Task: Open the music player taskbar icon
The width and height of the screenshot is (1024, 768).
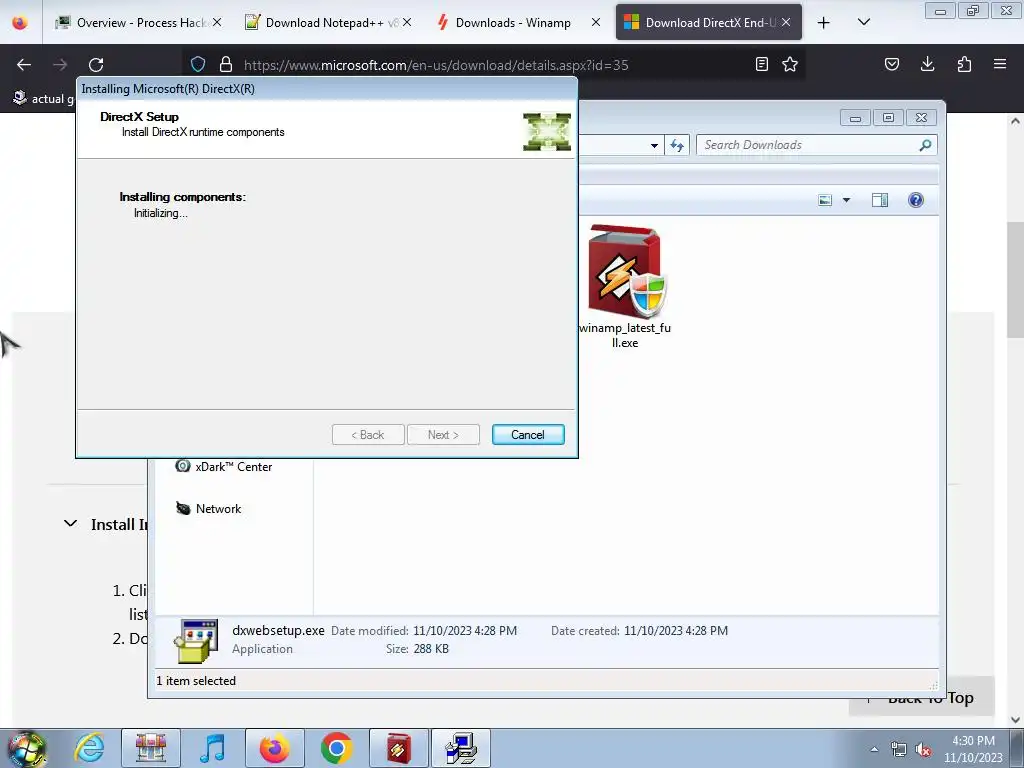Action: tap(212, 748)
